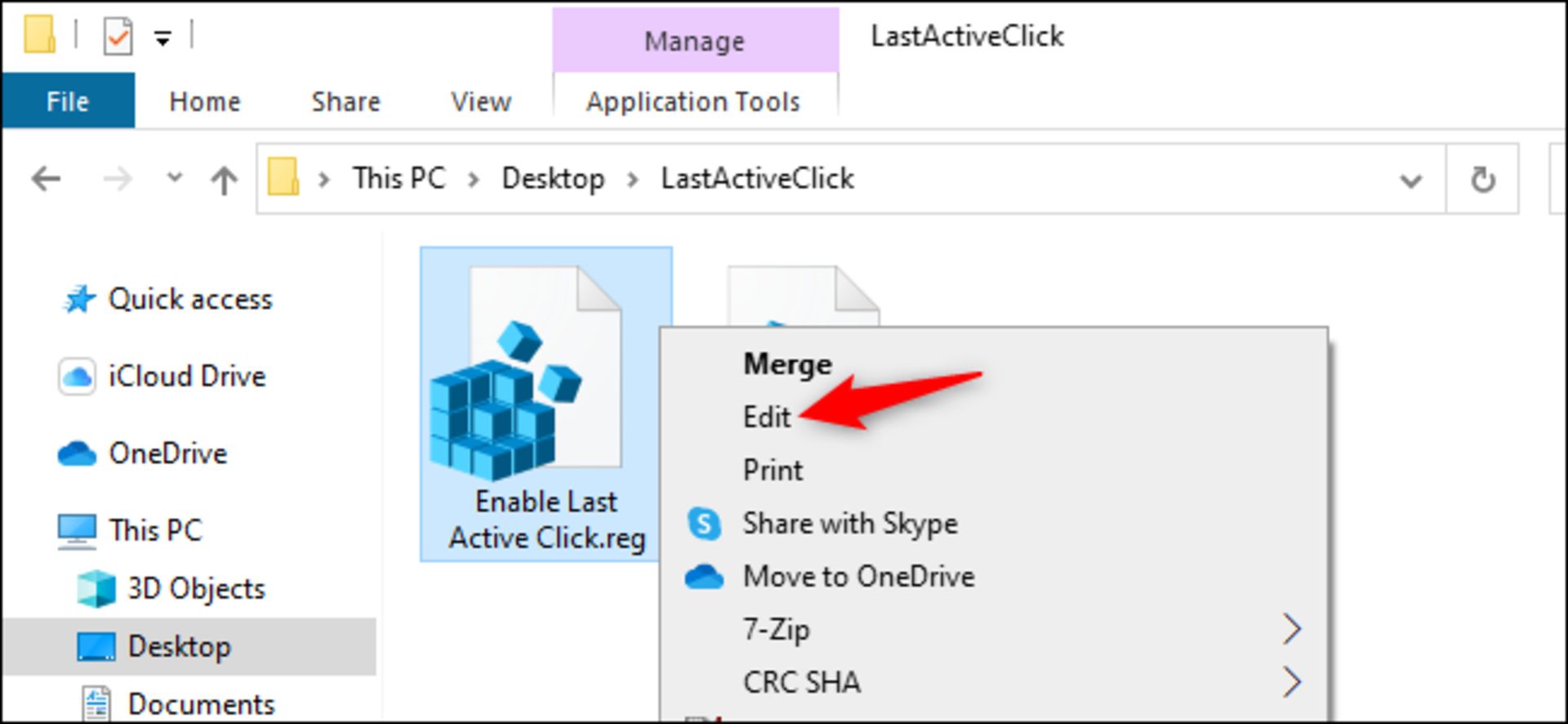The image size is (1568, 724).
Task: Refresh the current folder view
Action: point(1482,179)
